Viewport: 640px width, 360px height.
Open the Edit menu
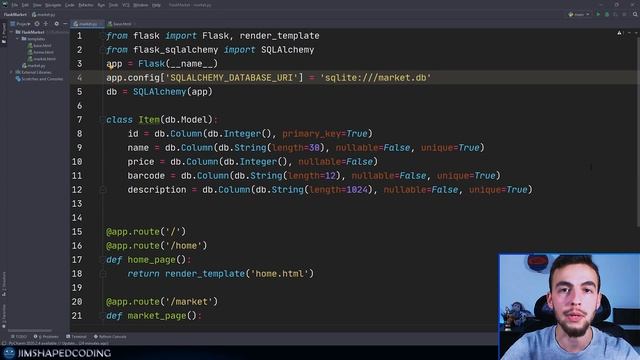tap(25, 5)
